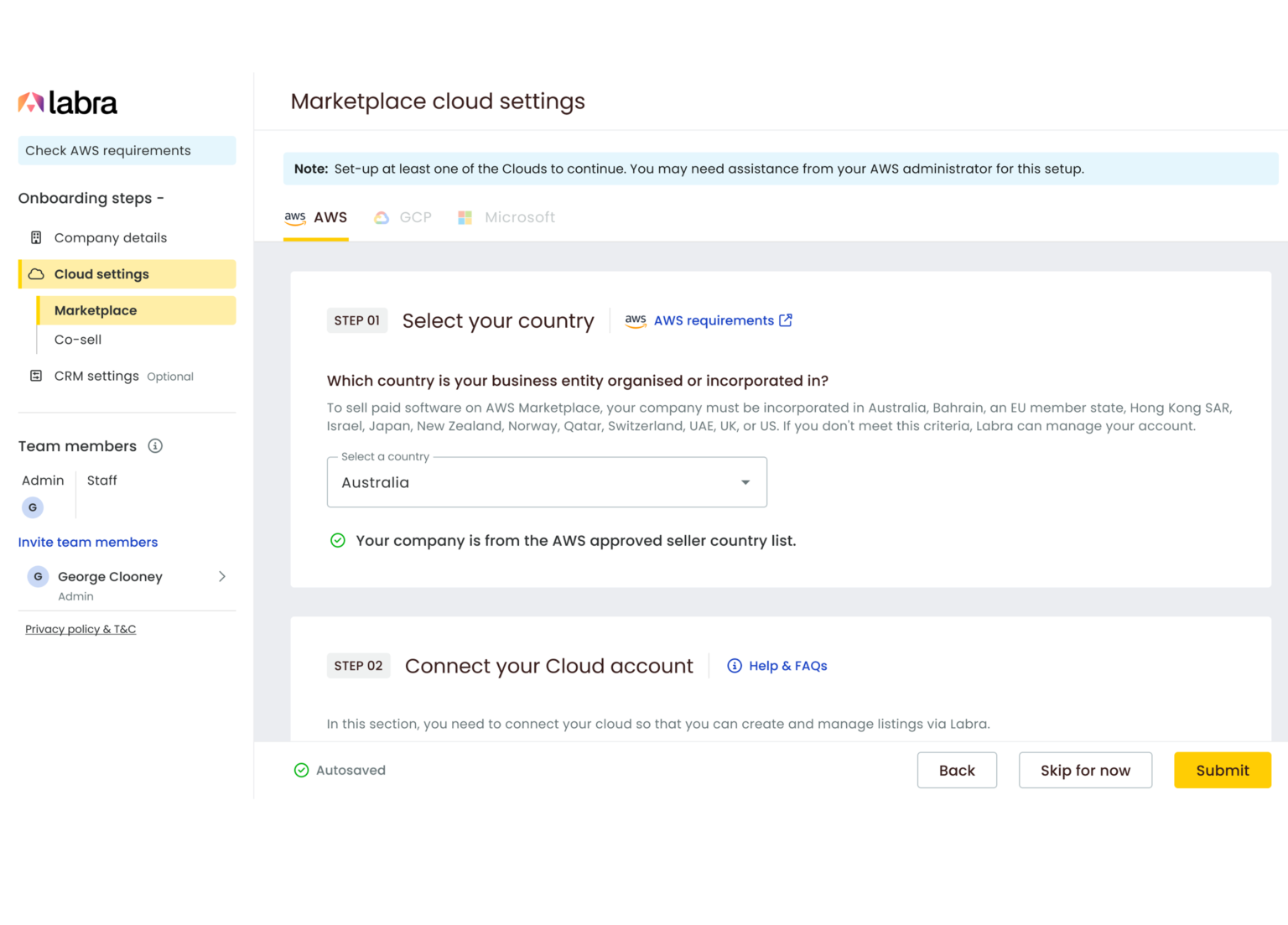
Task: Switch to the Microsoft tab
Action: coord(506,218)
